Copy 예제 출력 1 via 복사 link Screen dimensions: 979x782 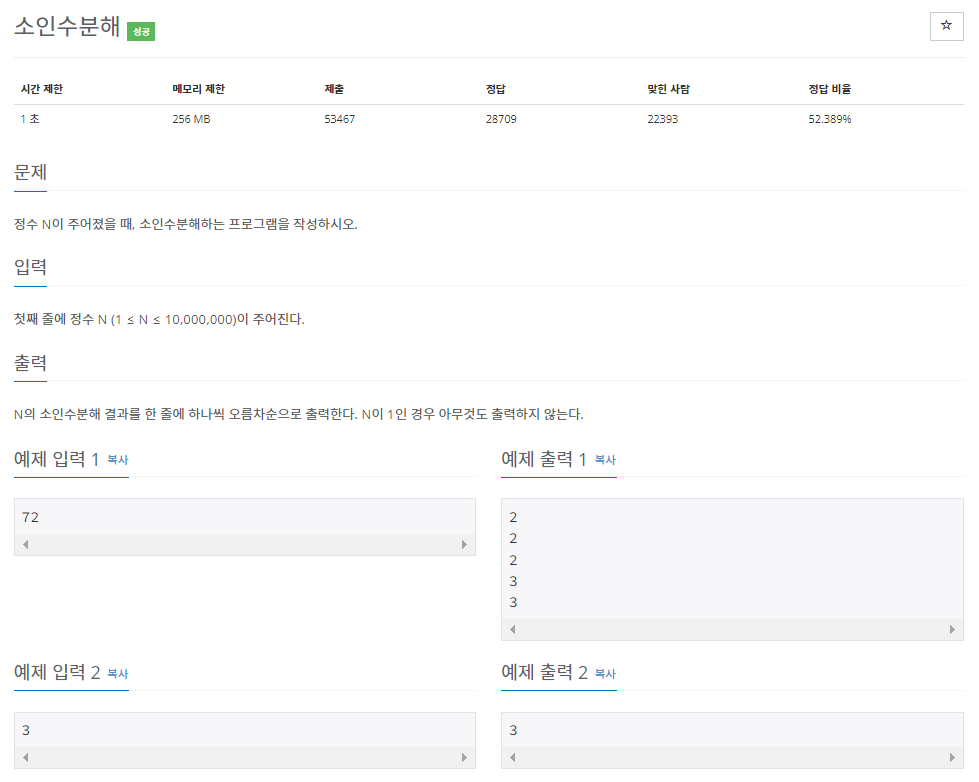(x=605, y=460)
